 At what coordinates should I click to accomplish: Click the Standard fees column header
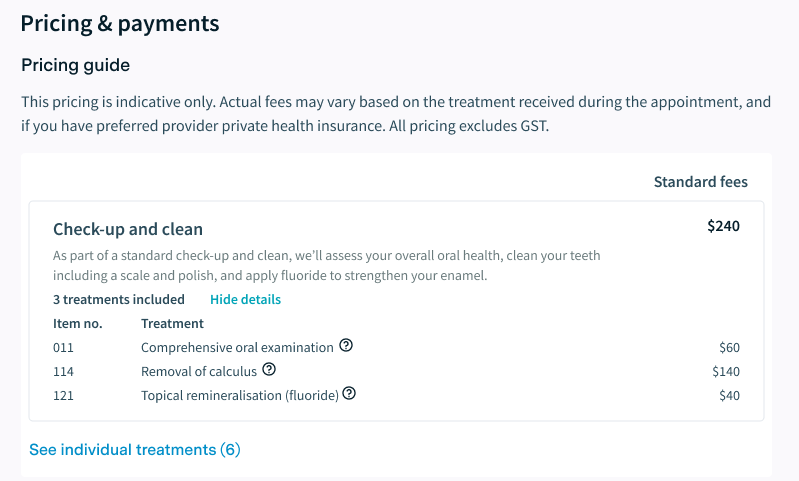[x=700, y=182]
